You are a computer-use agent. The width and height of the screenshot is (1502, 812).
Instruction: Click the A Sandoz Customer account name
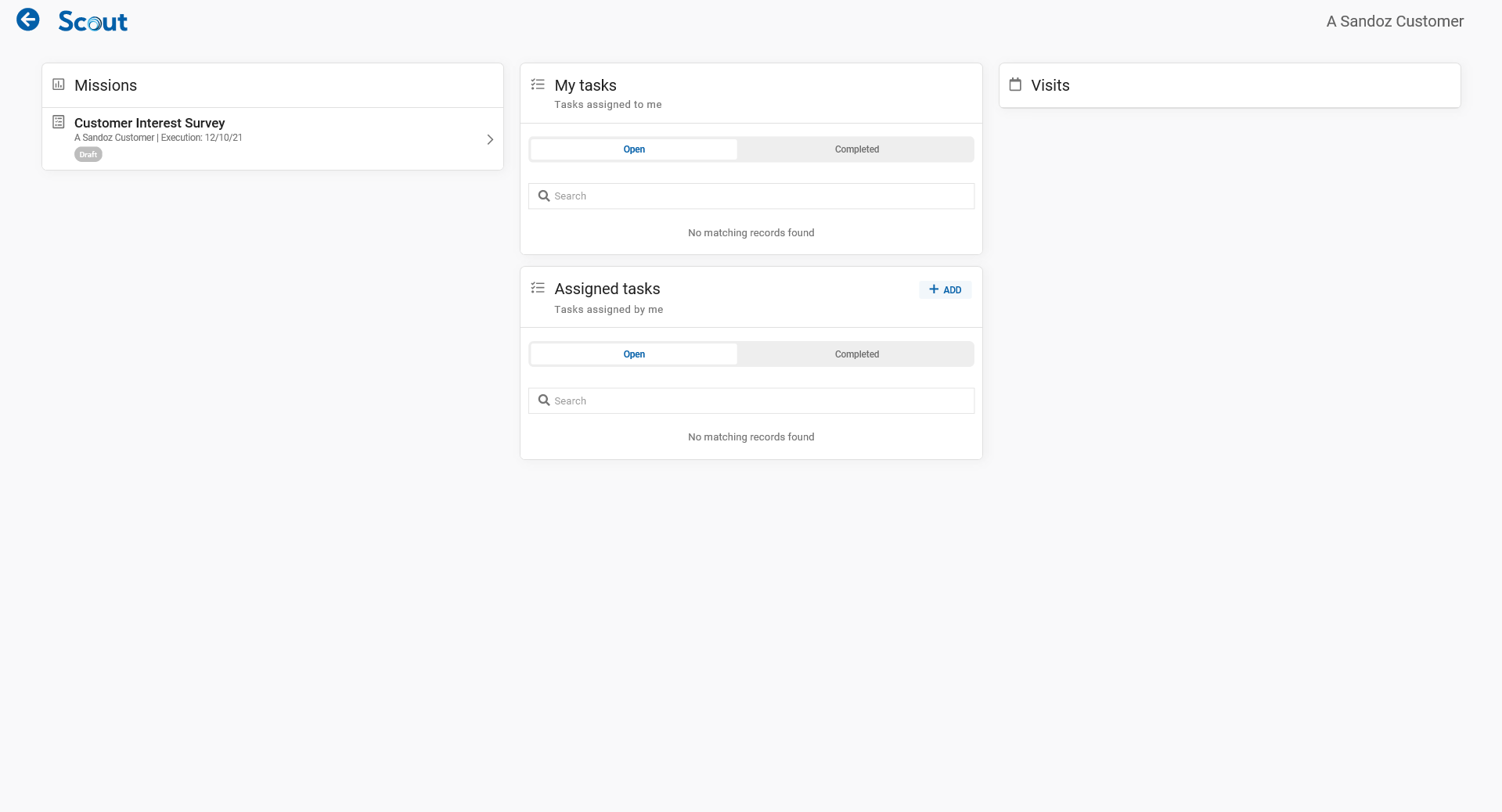(x=1394, y=21)
